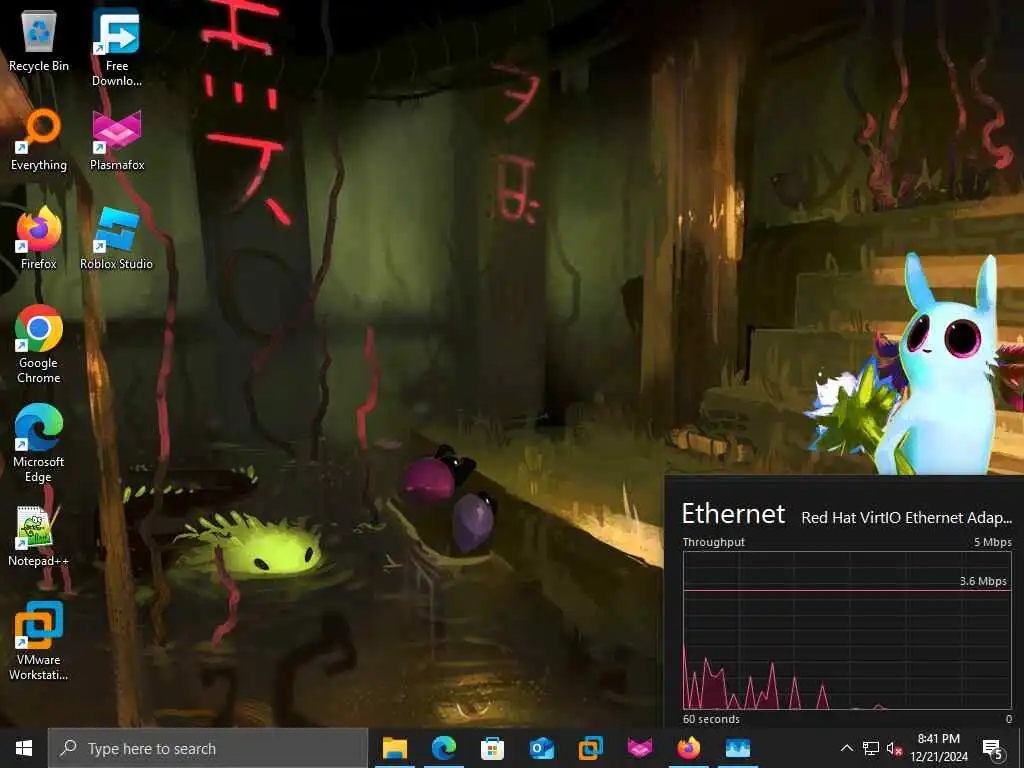The height and width of the screenshot is (768, 1024).
Task: Open the Free Download Manager desktop shortcut
Action: [116, 47]
